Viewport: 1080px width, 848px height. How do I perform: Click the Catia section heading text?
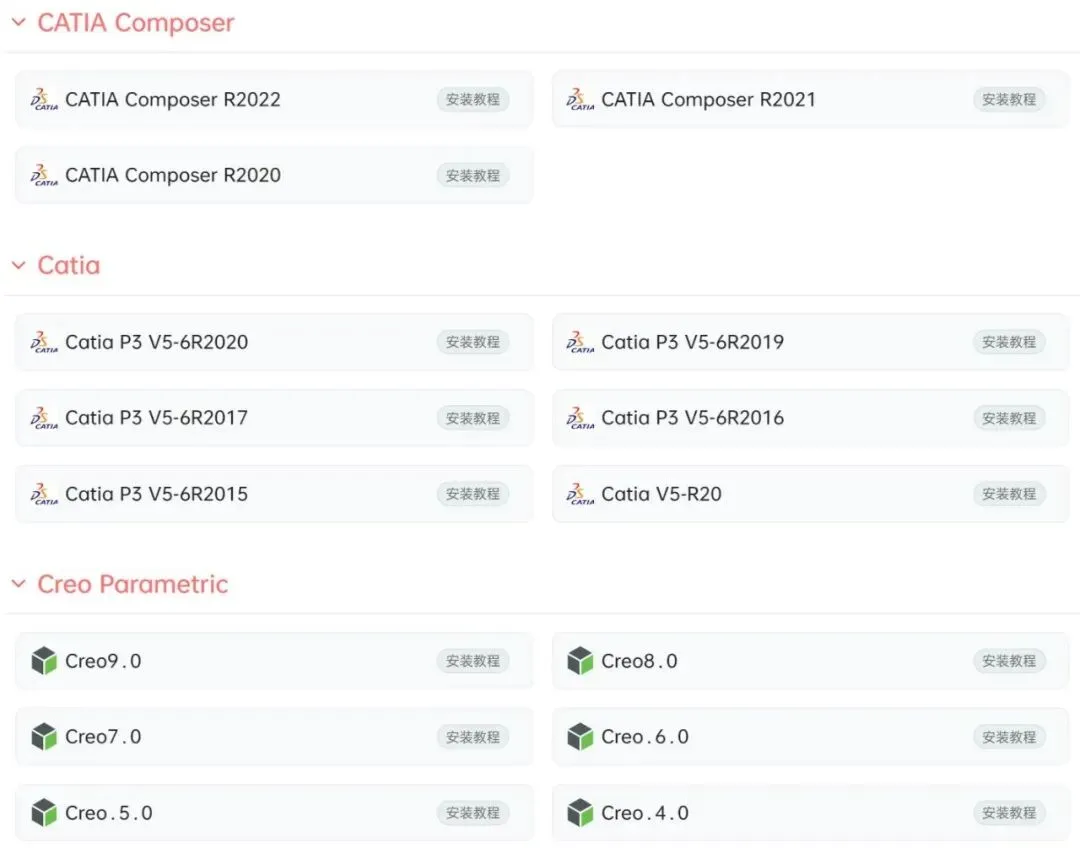(x=69, y=265)
